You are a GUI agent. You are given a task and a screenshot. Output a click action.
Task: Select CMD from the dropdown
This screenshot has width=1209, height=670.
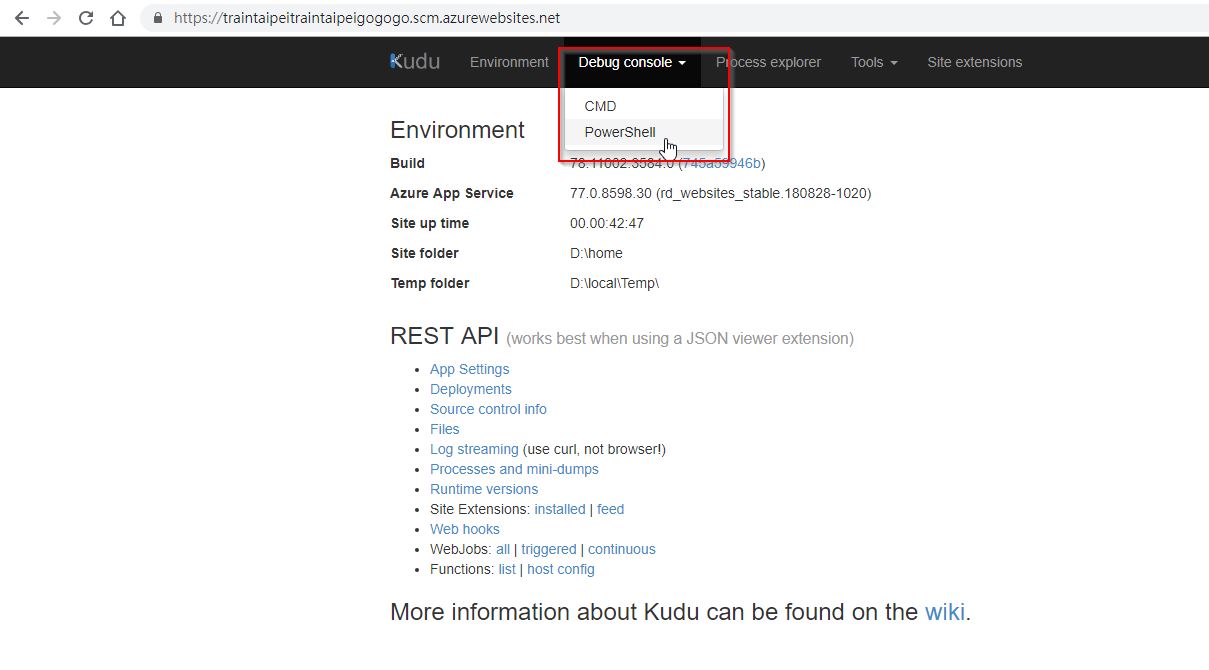(x=600, y=106)
